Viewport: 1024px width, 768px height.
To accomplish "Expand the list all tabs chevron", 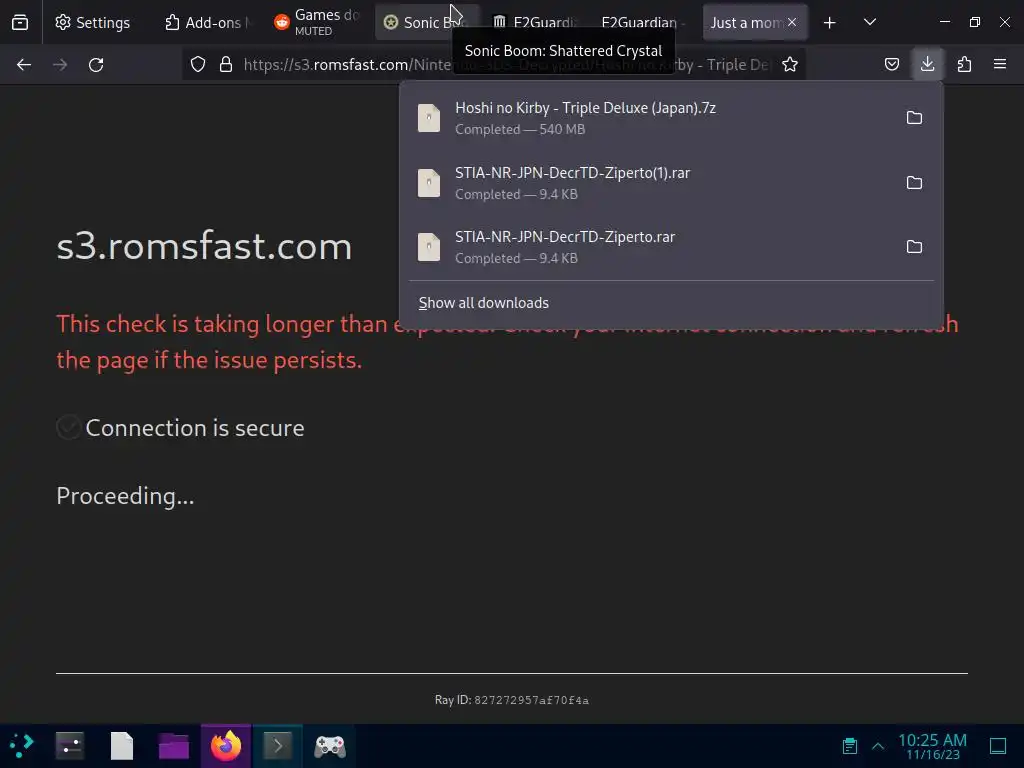I will click(869, 22).
